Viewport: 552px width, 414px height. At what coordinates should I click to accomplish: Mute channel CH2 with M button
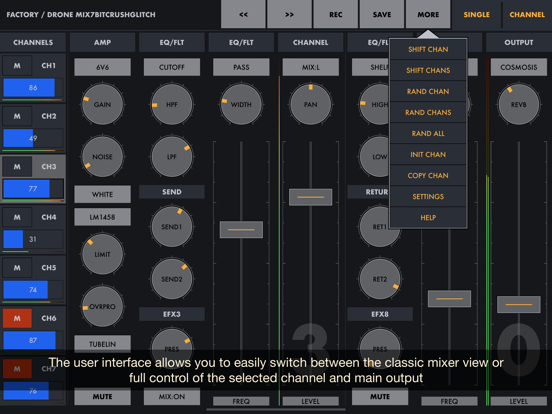click(x=17, y=116)
